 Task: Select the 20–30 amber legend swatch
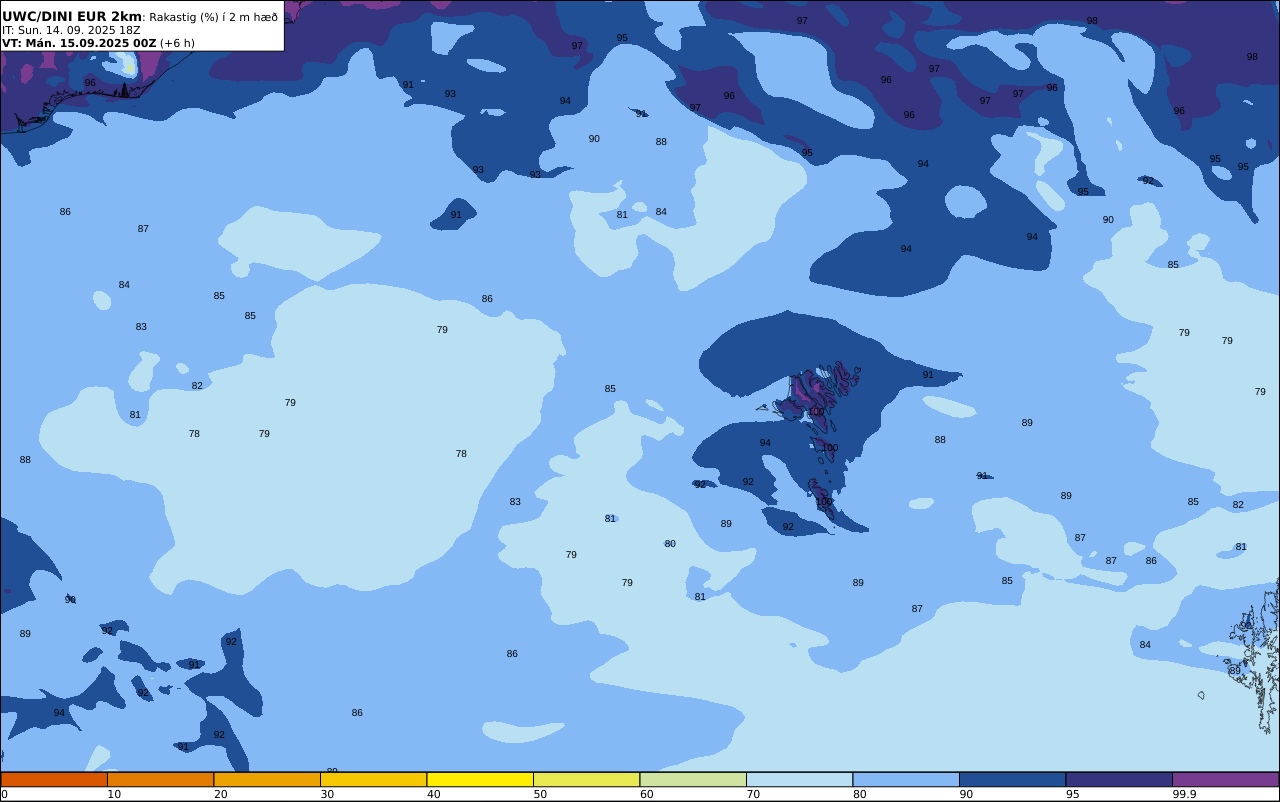point(267,779)
